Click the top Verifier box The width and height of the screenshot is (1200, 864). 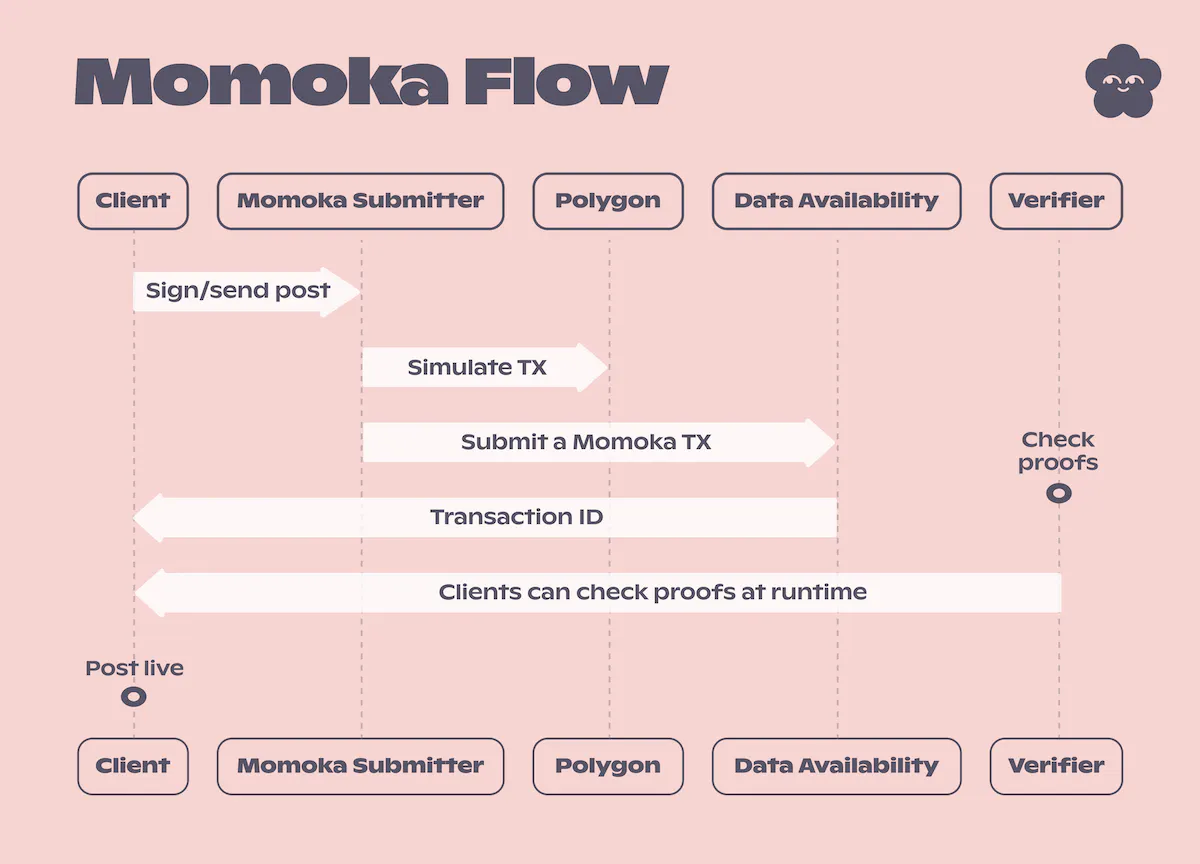(1056, 201)
